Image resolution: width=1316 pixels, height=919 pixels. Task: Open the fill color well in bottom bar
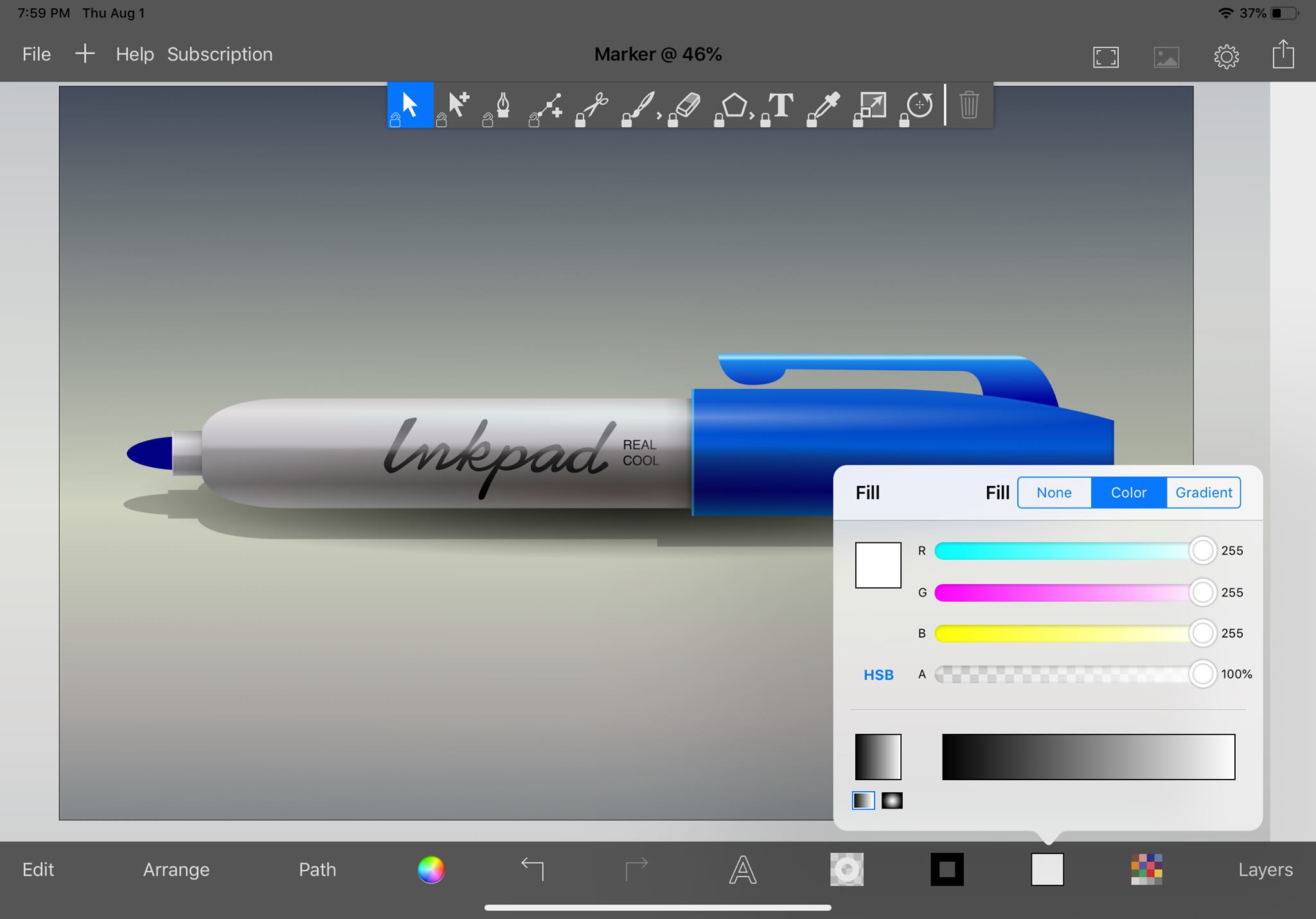point(1047,870)
